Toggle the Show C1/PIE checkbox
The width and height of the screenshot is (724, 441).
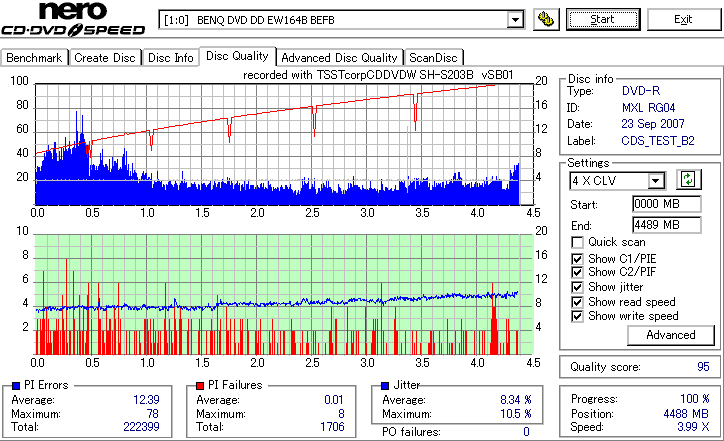pyautogui.click(x=577, y=259)
